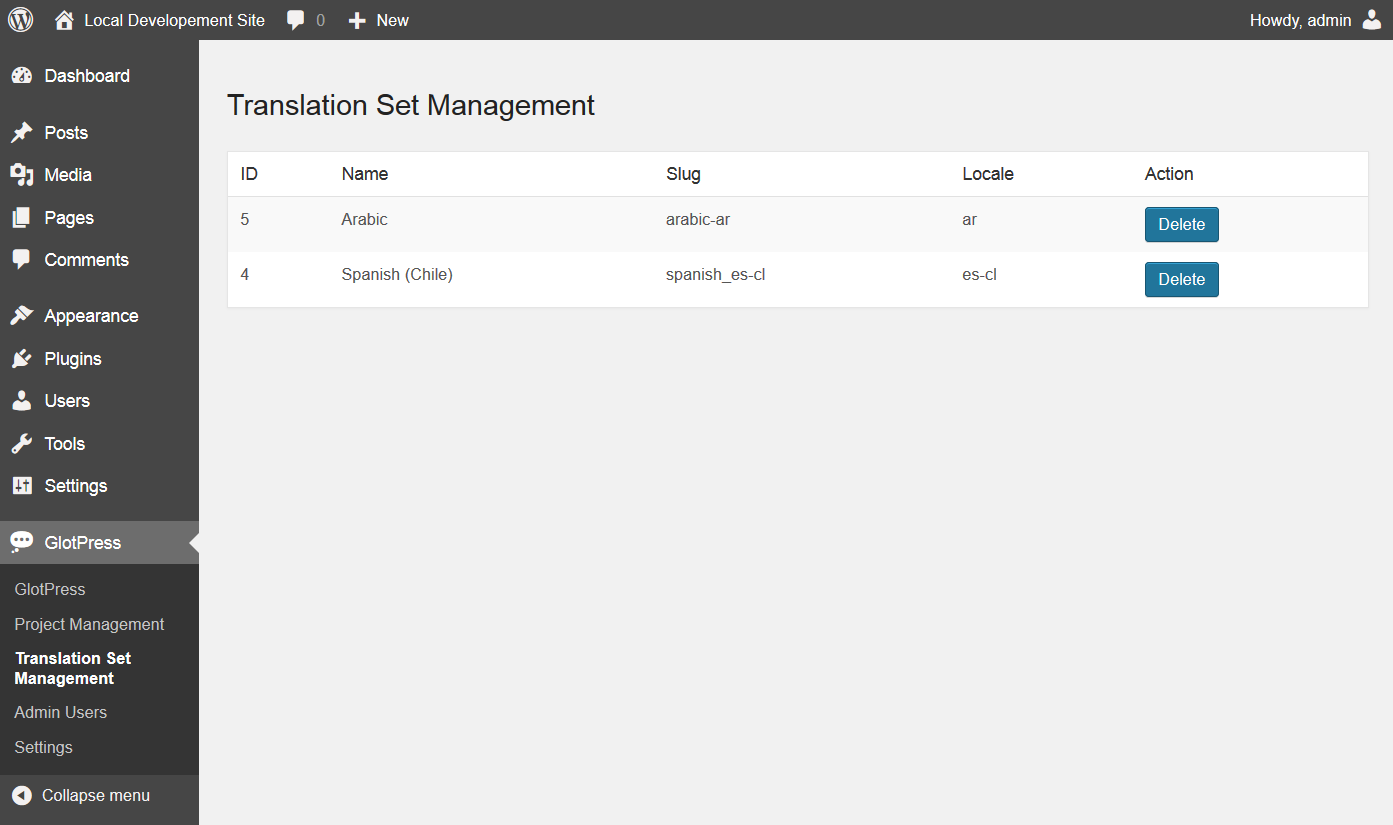The width and height of the screenshot is (1393, 825).
Task: Click the plus icon beside New
Action: [x=357, y=20]
